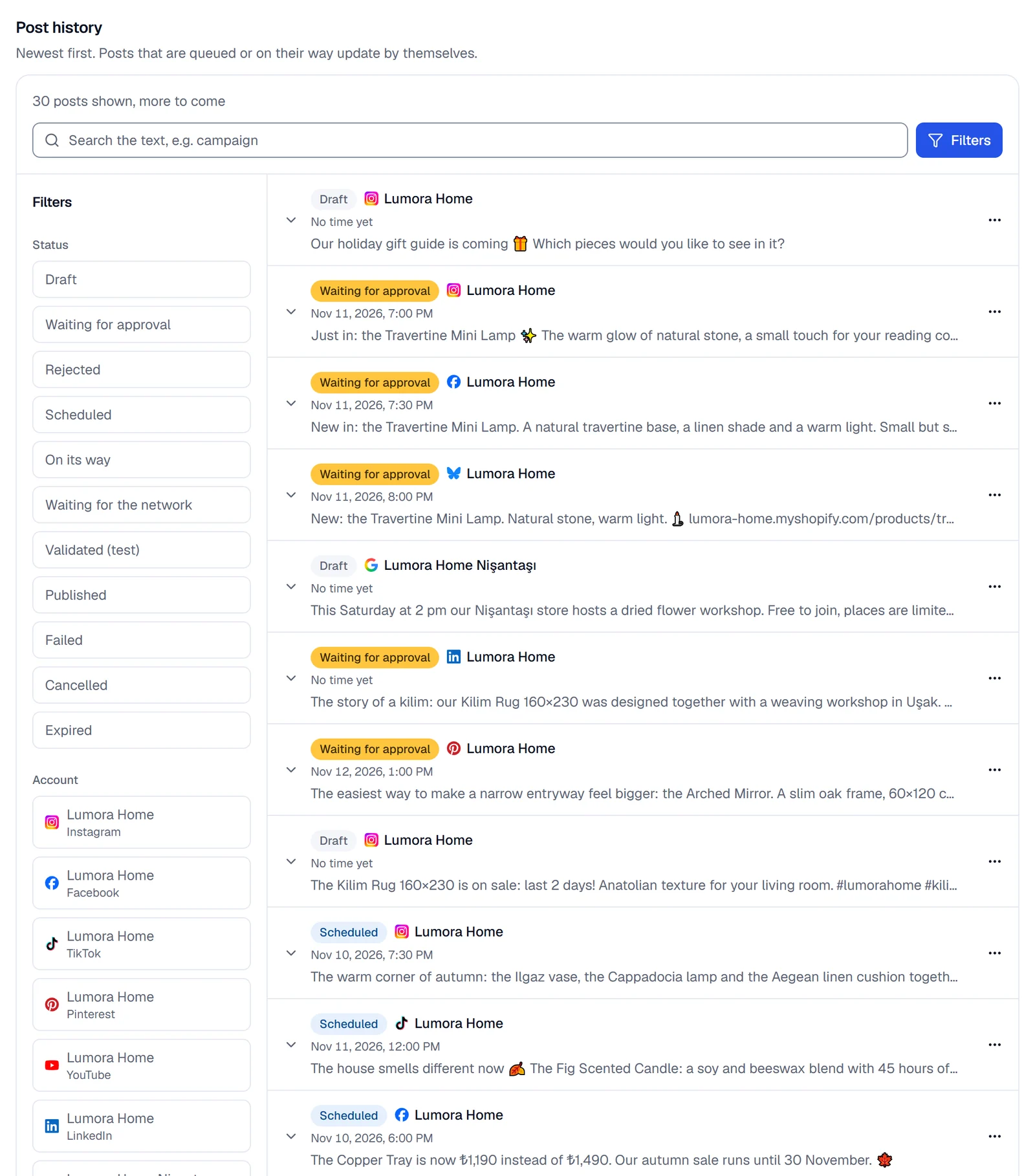
Task: Expand the Kilim Rug sale draft post
Action: 291,862
